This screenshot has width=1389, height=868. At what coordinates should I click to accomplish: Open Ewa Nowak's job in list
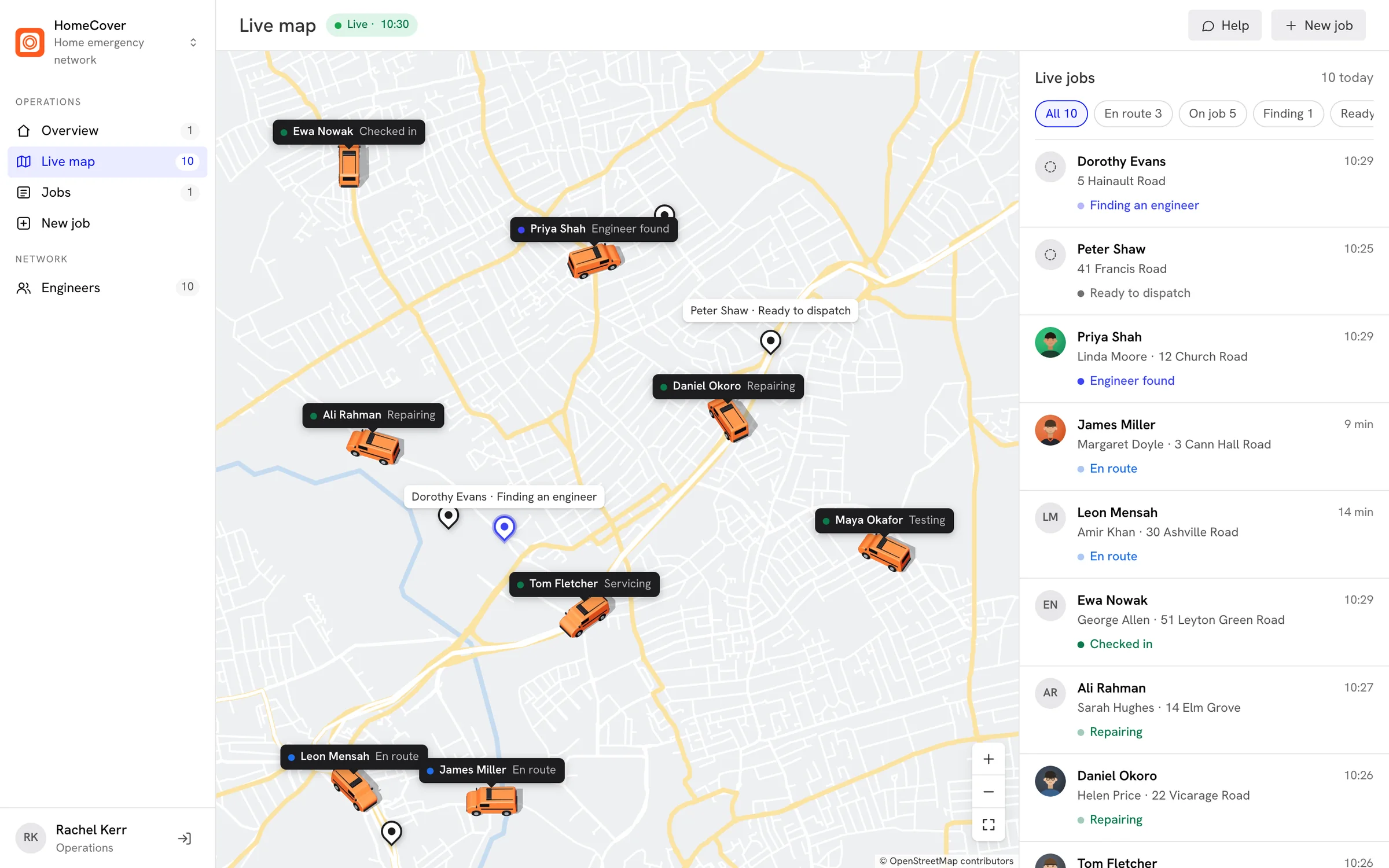[1204, 622]
